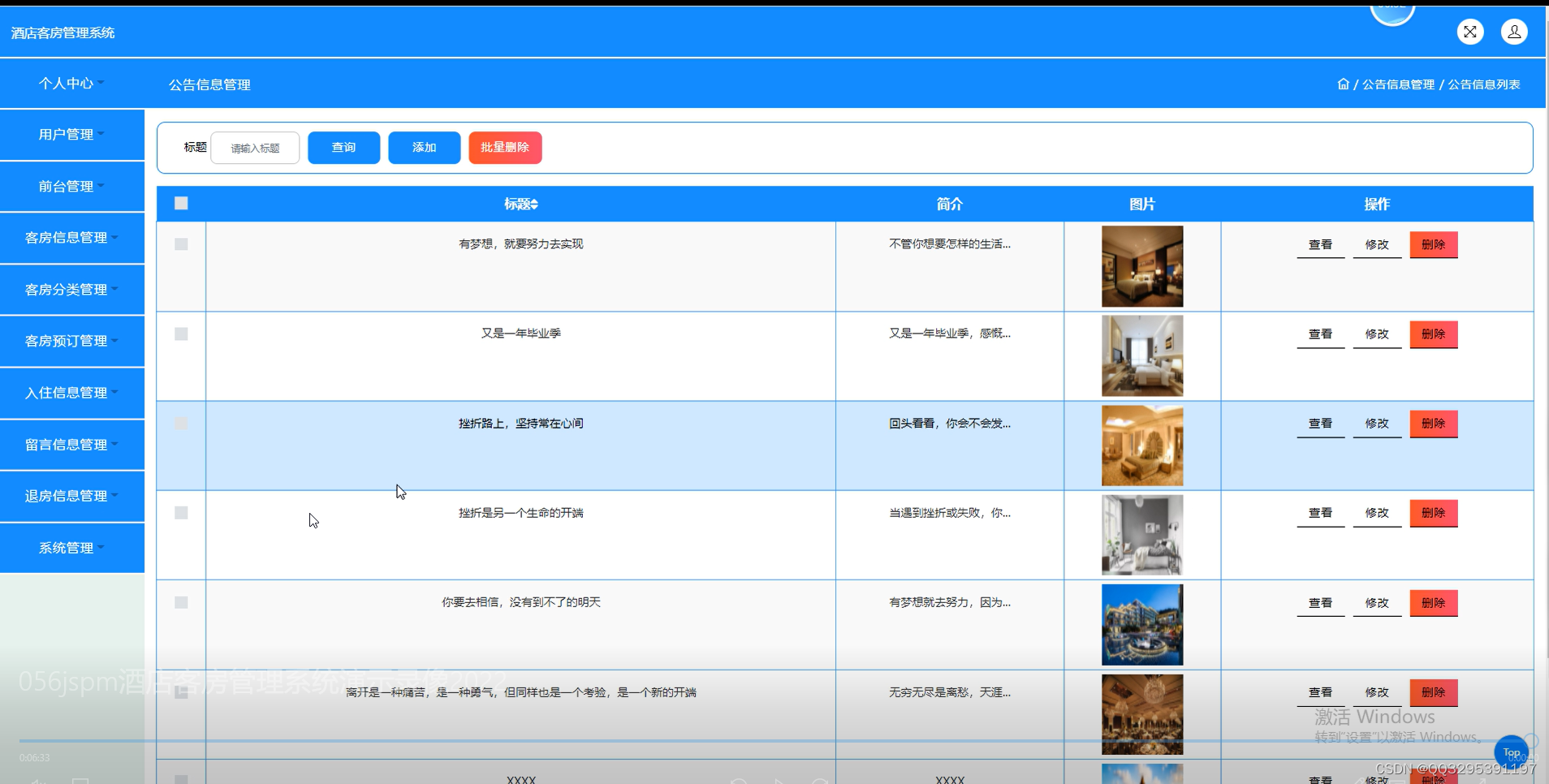
Task: Edit the 离开是一种痛苦 announcement row
Action: [1377, 692]
